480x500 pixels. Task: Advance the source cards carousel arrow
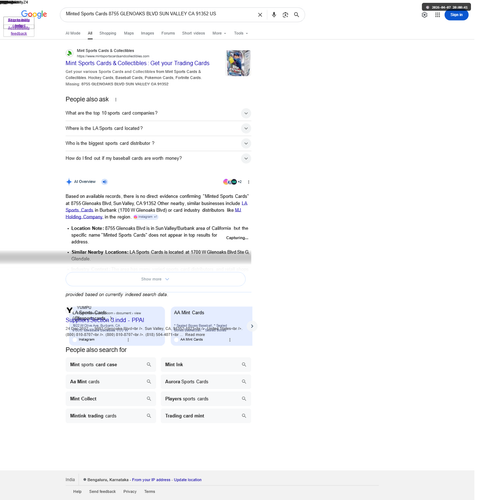point(252,326)
